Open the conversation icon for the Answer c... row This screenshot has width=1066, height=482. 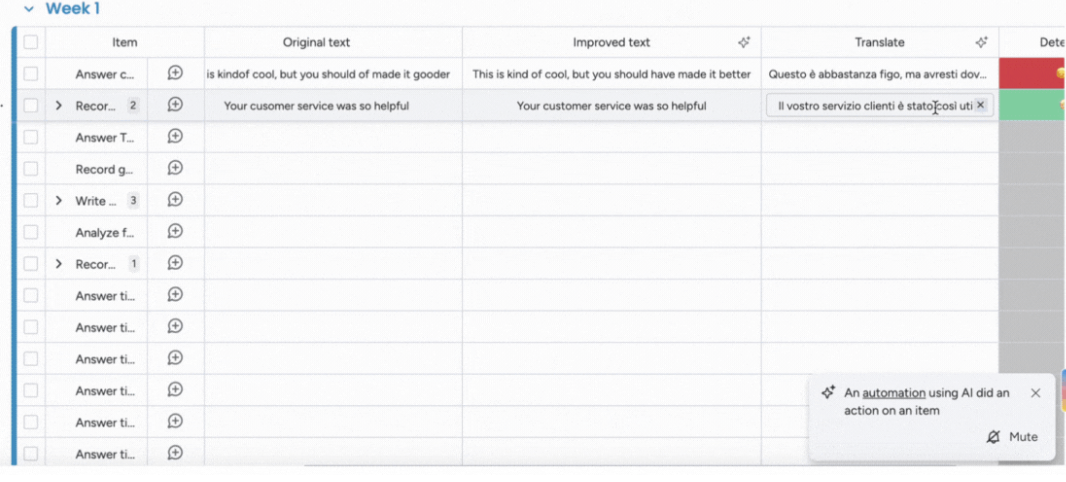pos(175,73)
